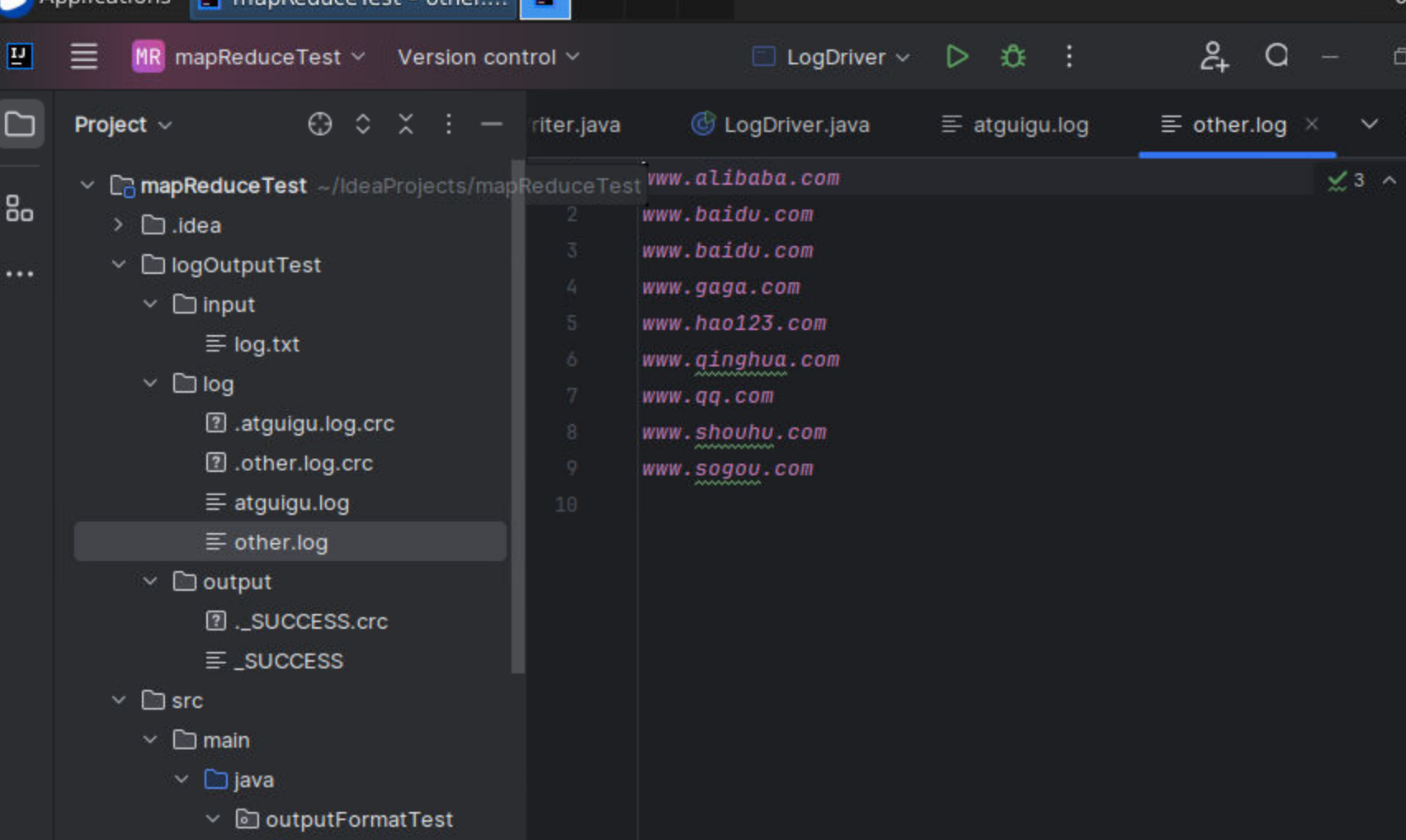
Task: Collapse the main folder
Action: (150, 739)
